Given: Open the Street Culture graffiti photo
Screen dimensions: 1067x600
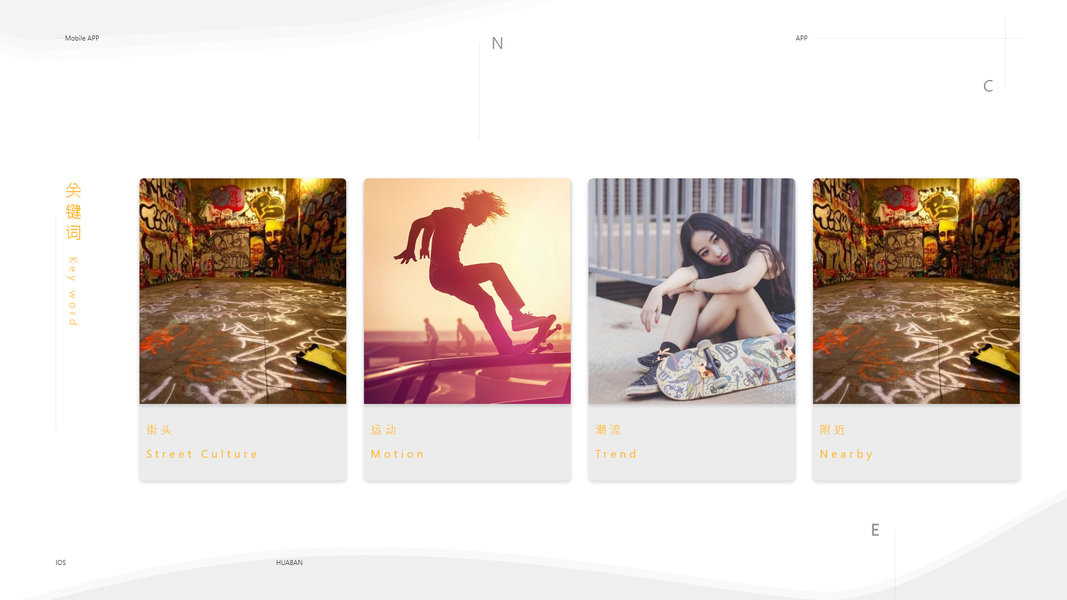Looking at the screenshot, I should 243,291.
